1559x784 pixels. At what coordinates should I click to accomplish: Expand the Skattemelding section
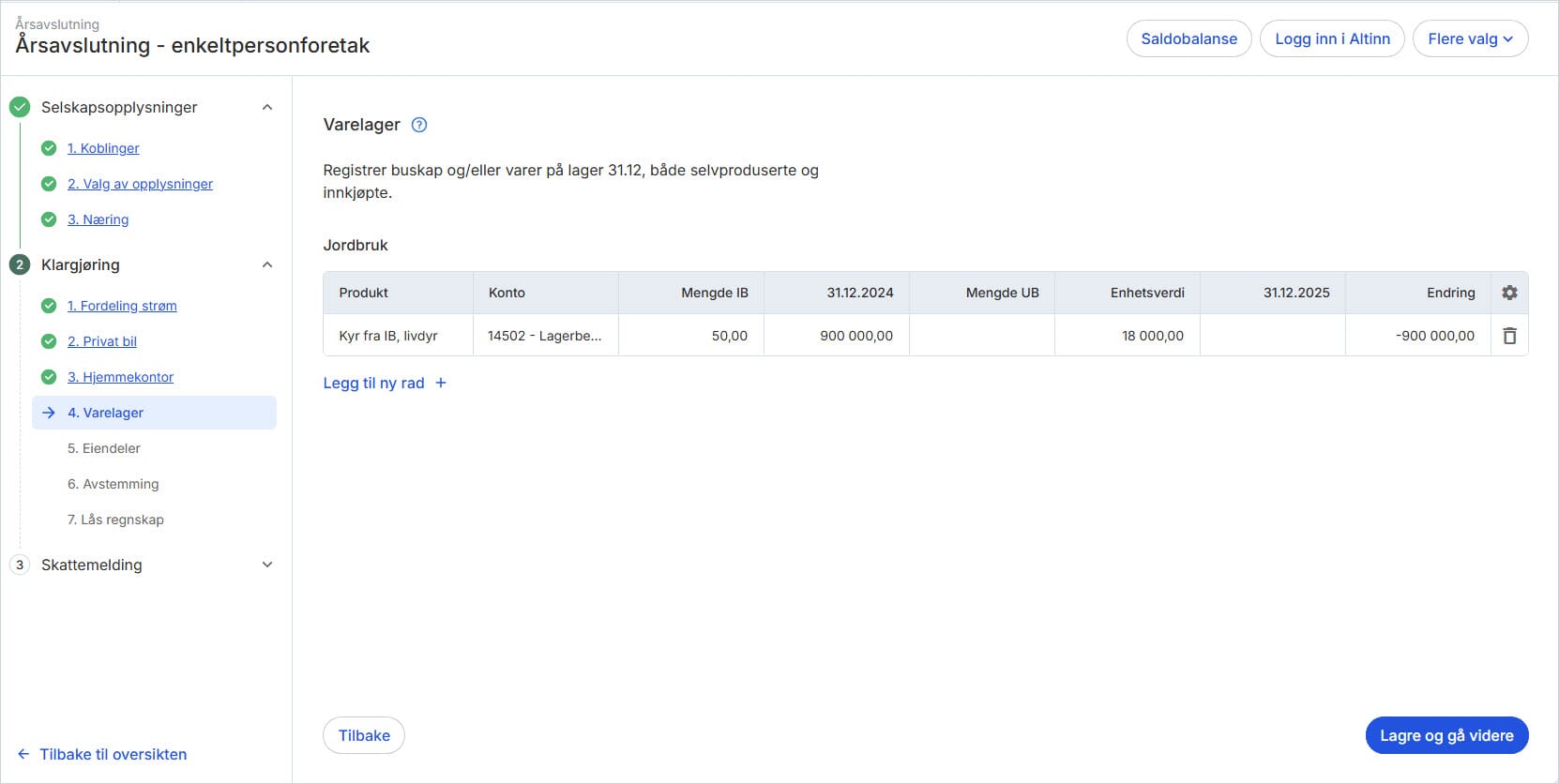coord(267,565)
